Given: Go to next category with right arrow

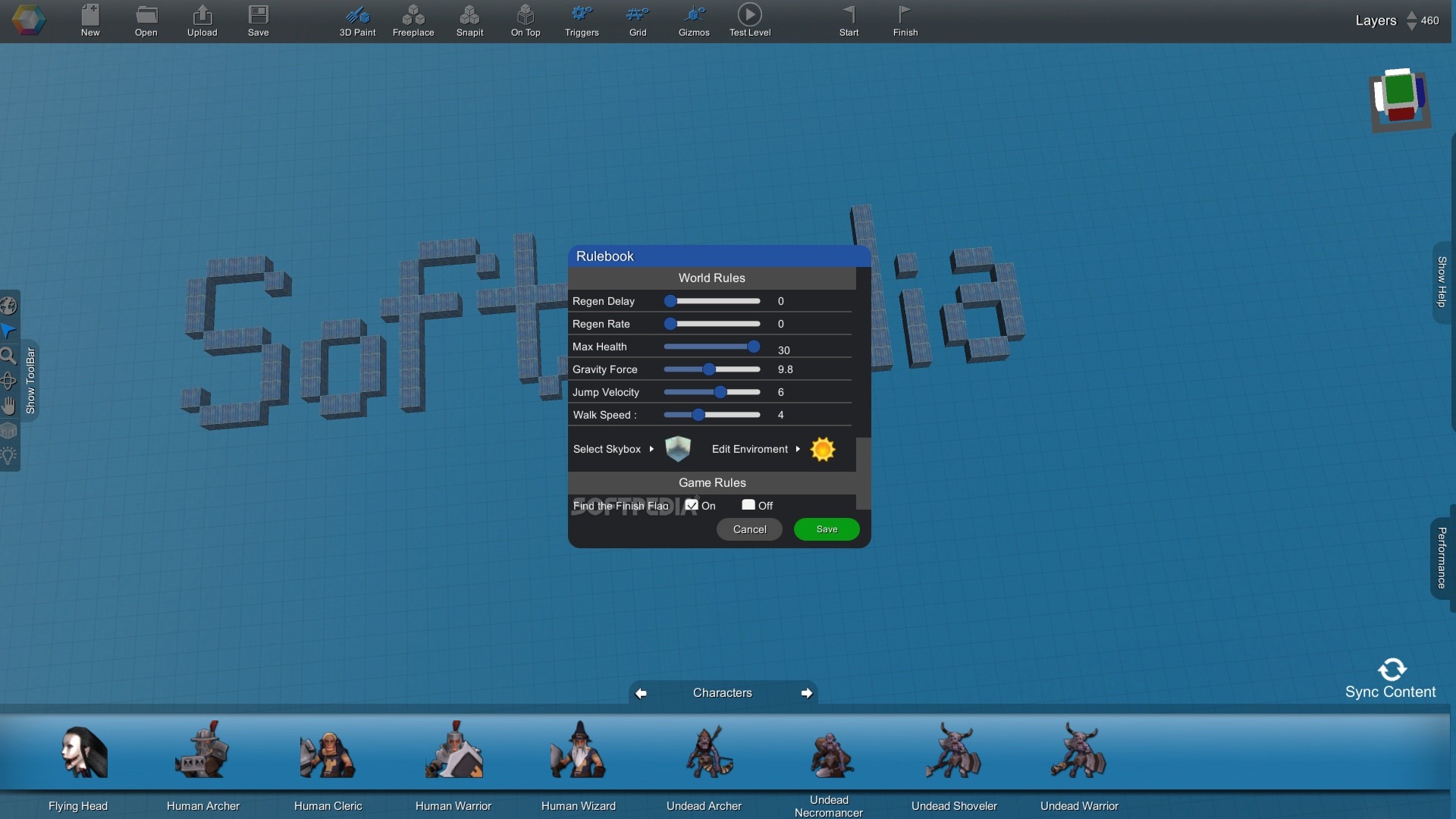Looking at the screenshot, I should tap(806, 693).
